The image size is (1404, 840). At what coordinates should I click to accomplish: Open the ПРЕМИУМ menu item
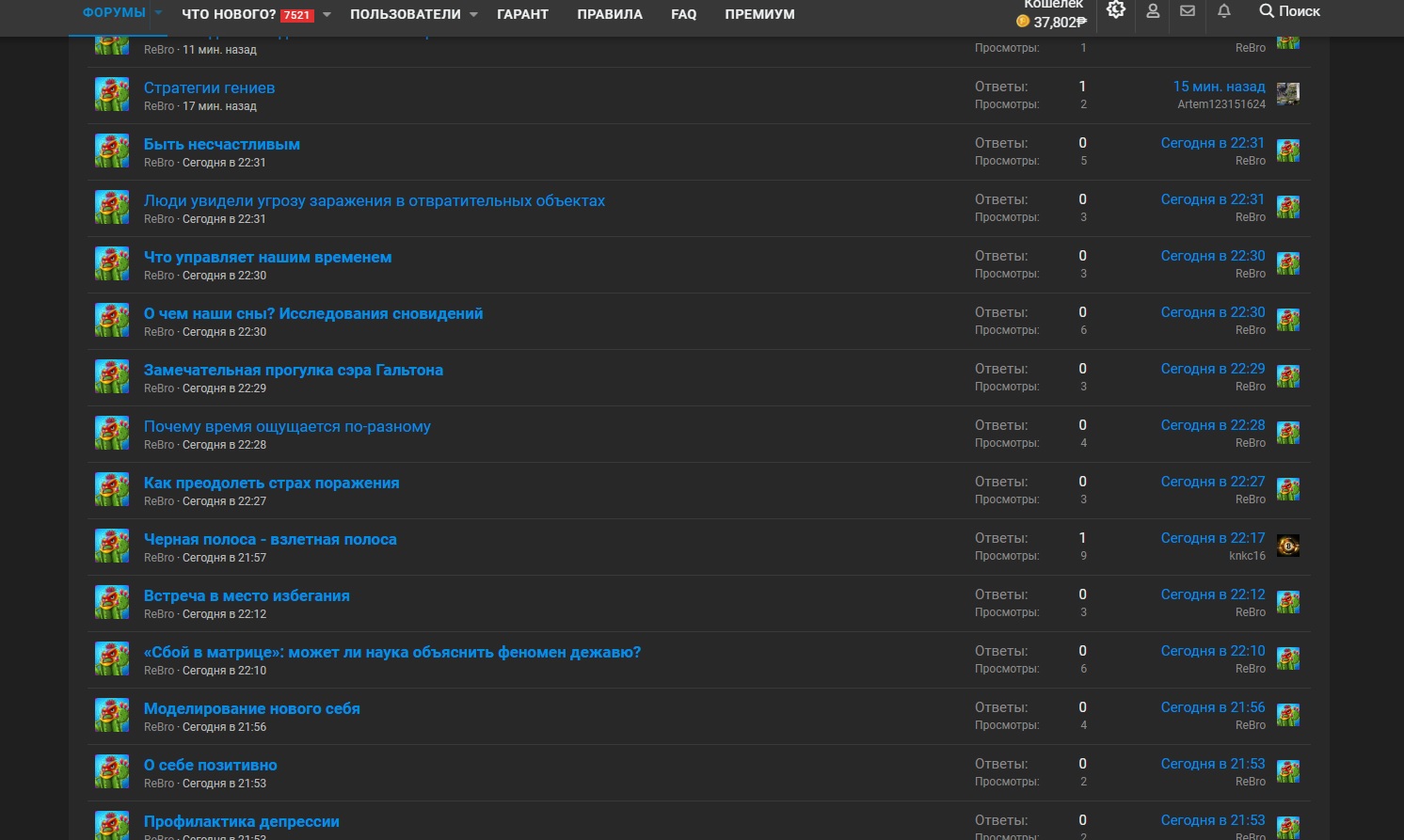point(759,14)
